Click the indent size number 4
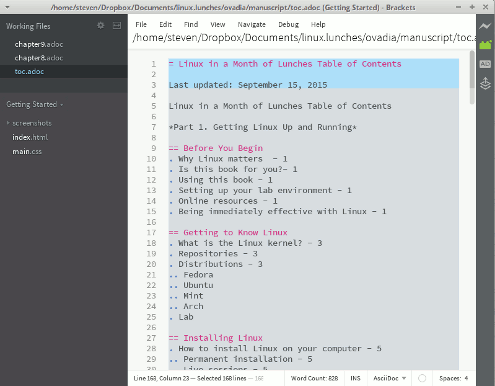 tap(466, 378)
